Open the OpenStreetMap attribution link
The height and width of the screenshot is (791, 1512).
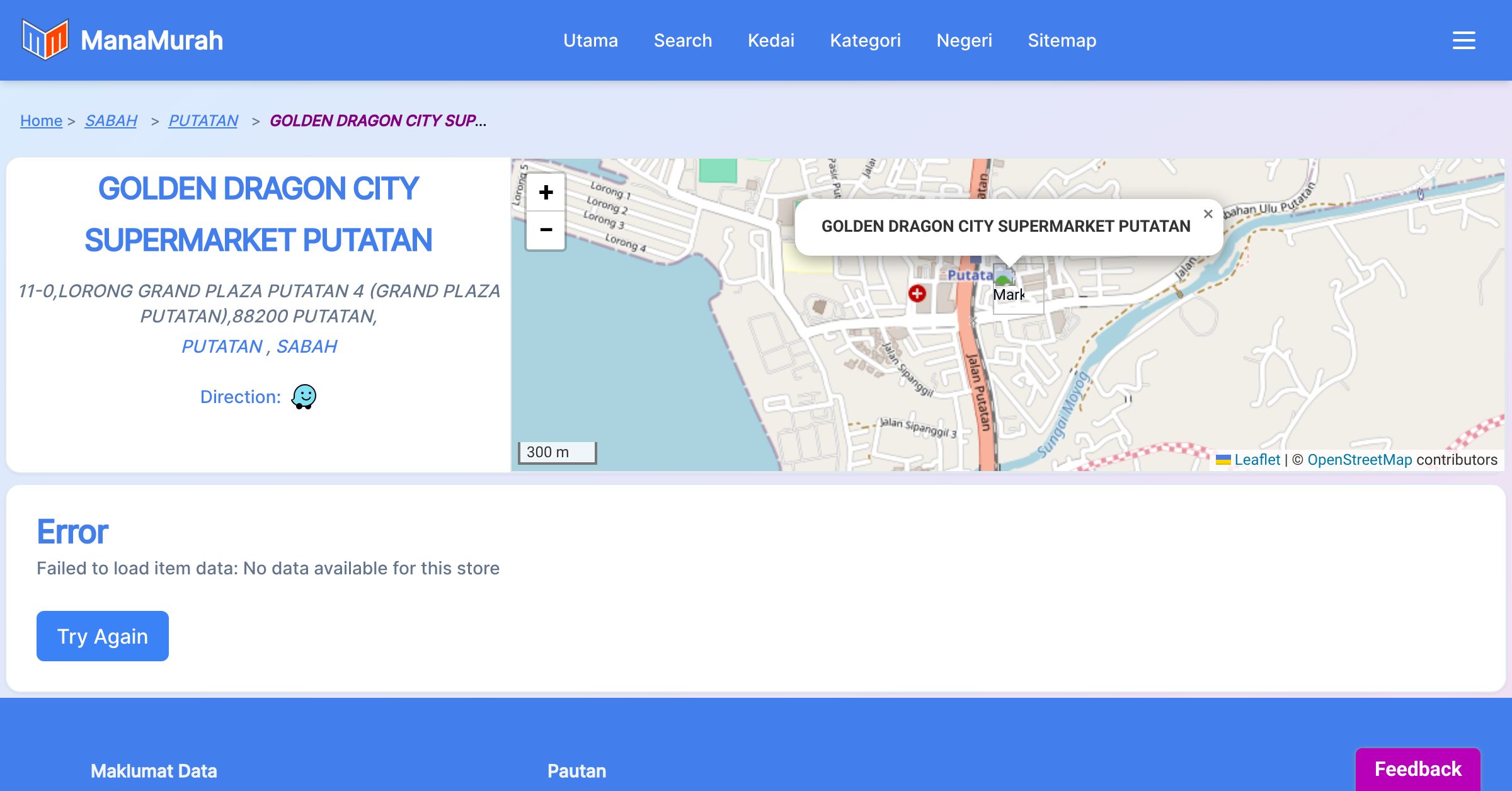pyautogui.click(x=1360, y=460)
